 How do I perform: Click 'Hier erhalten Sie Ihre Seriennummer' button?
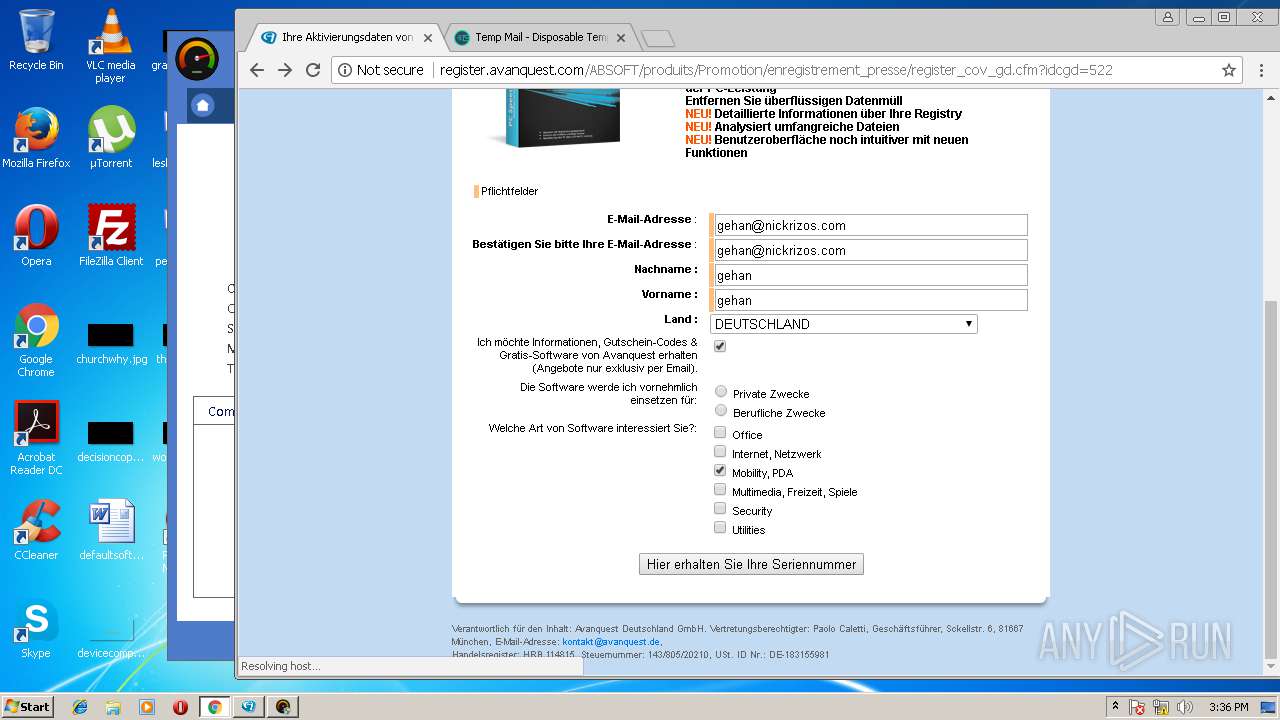coord(751,564)
